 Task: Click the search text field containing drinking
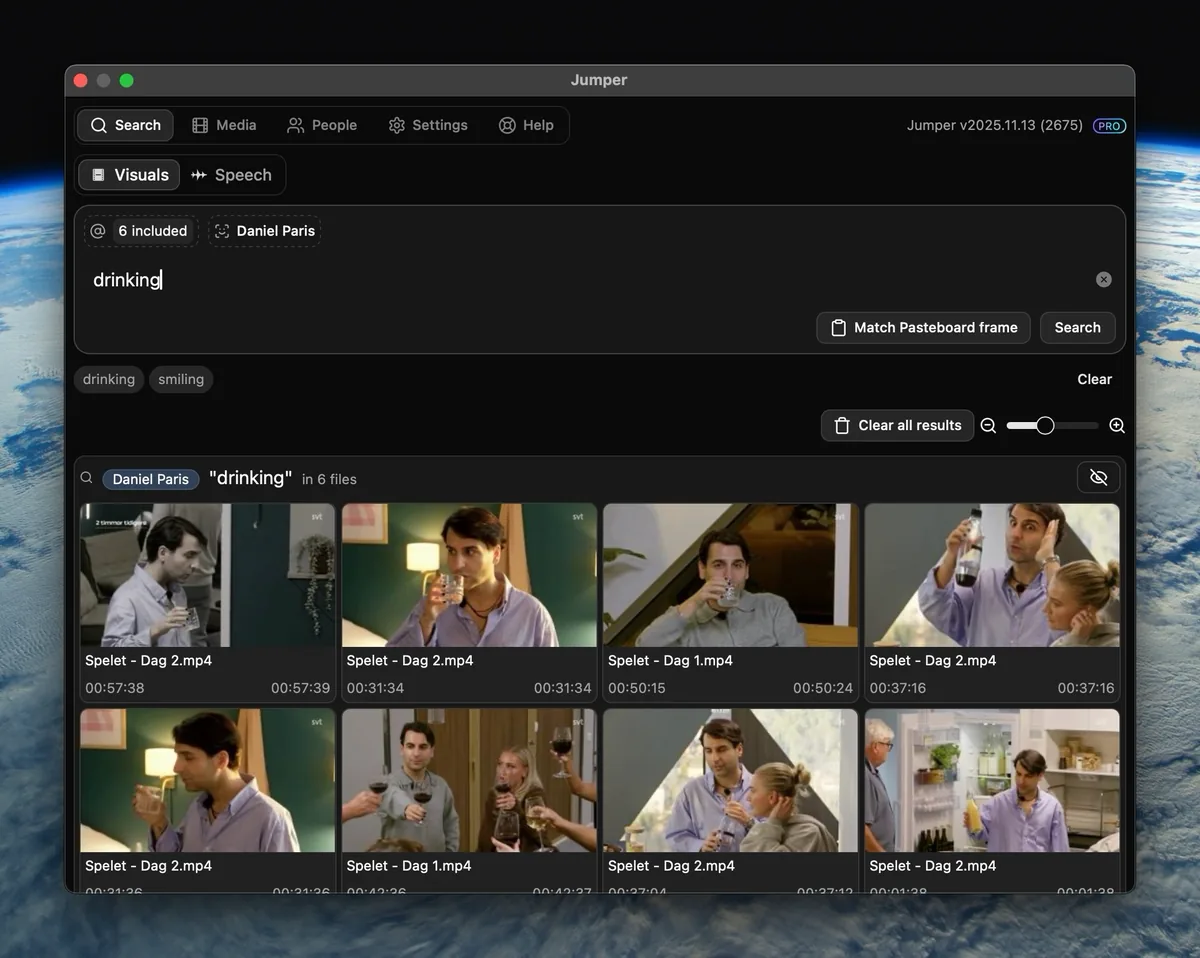(588, 280)
